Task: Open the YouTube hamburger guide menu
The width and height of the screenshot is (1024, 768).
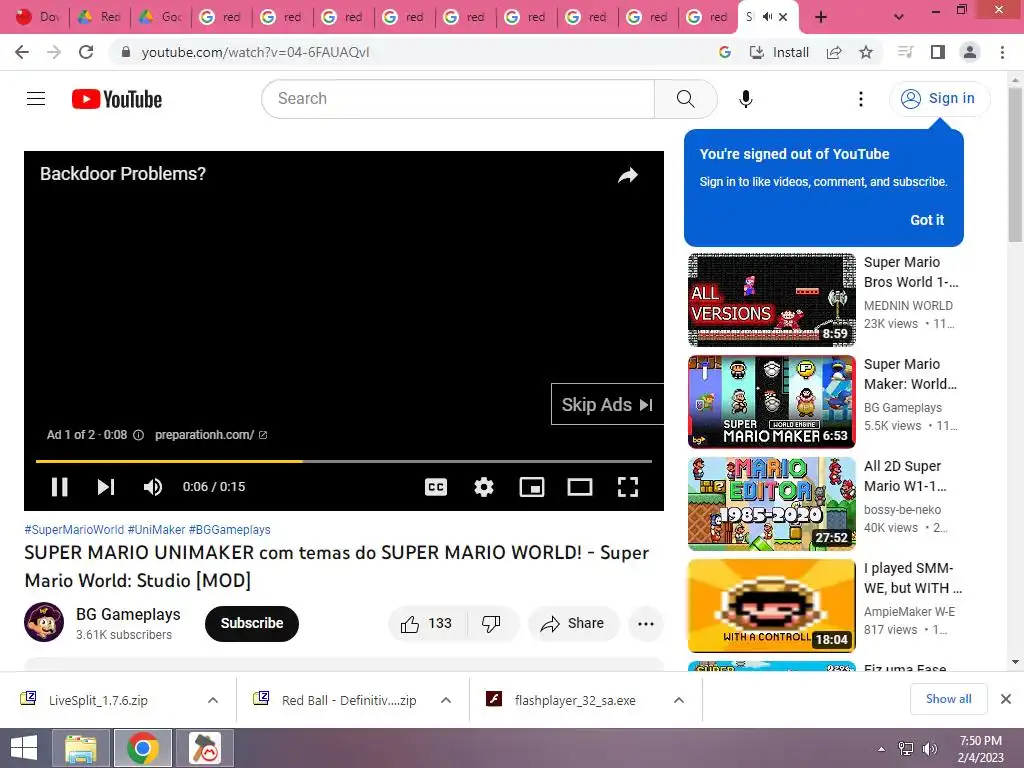Action: [x=36, y=99]
